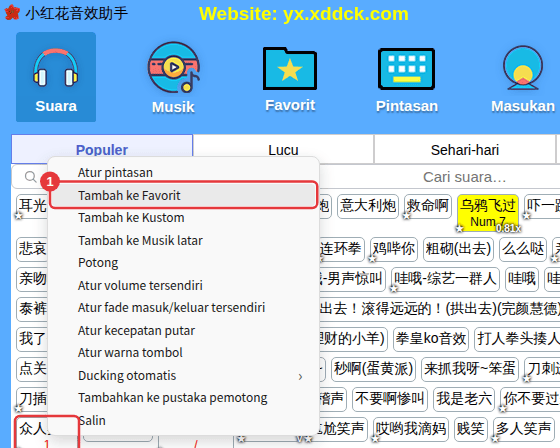Expand the Ducking otomatis submenu
This screenshot has width=560, height=448.
coord(183,375)
